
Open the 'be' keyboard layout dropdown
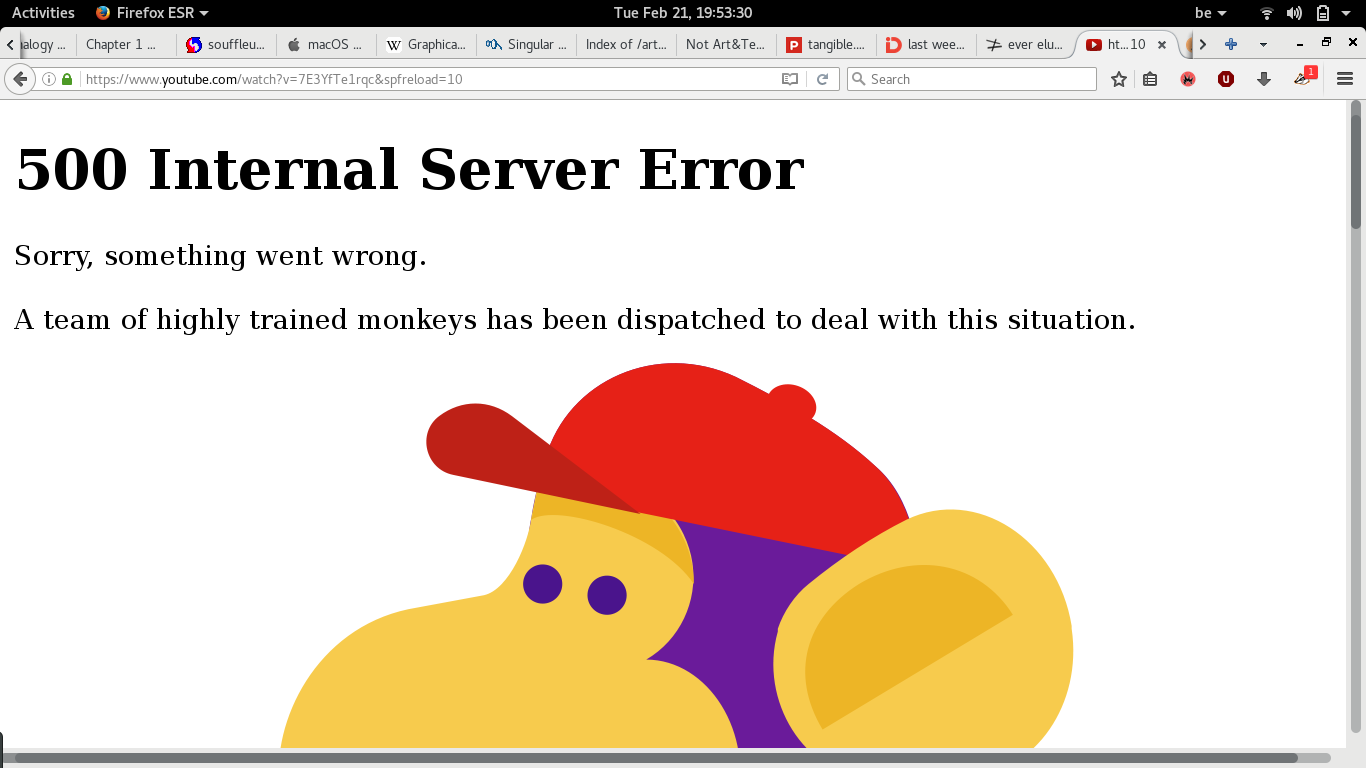(1210, 13)
